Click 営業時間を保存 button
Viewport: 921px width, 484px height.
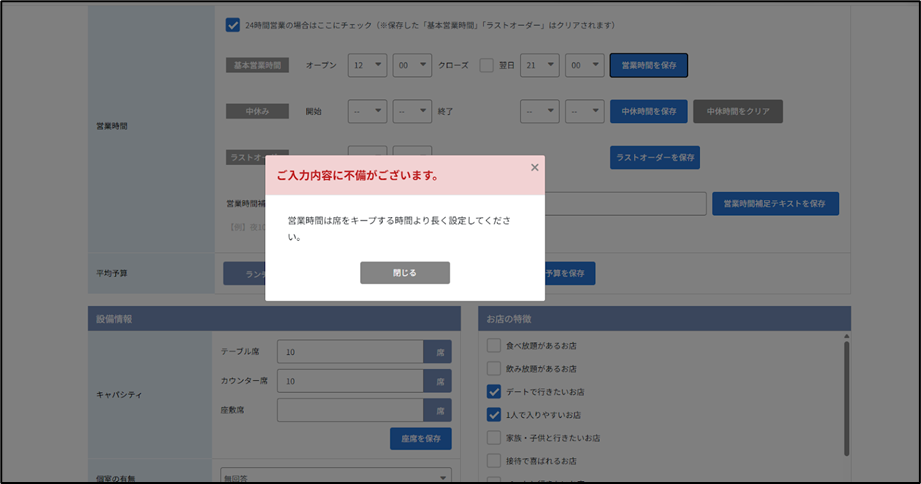pyautogui.click(x=649, y=65)
